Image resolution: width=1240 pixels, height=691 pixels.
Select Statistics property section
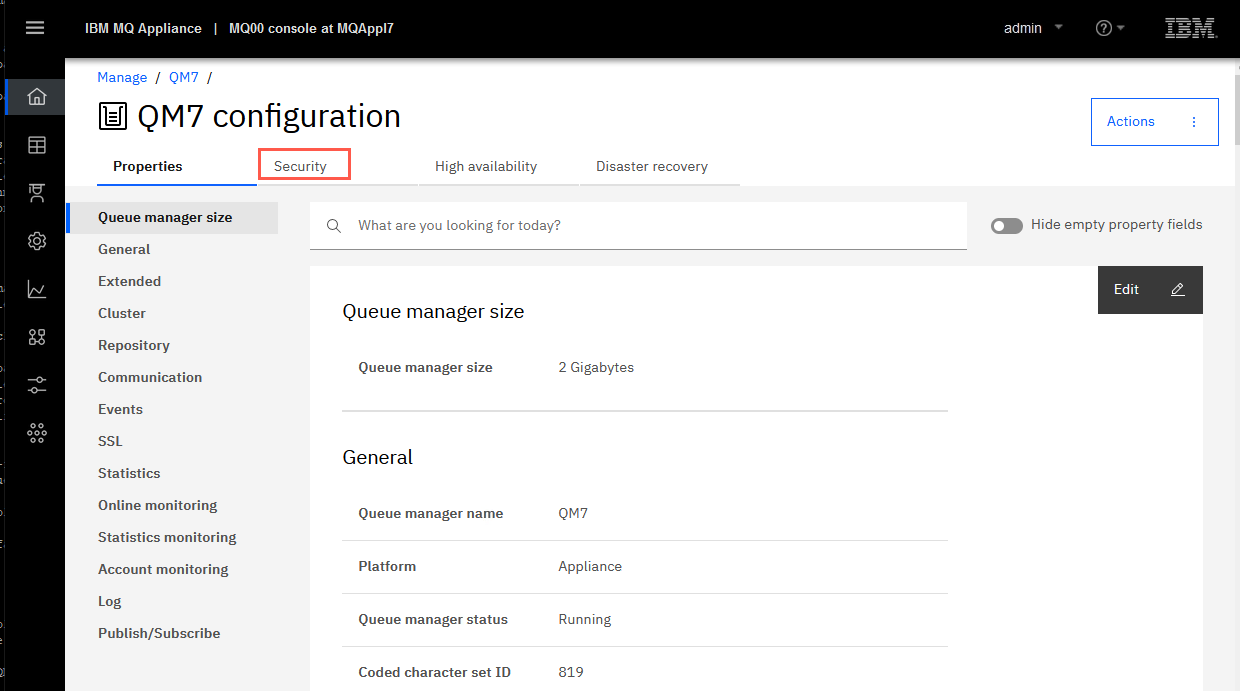(129, 474)
